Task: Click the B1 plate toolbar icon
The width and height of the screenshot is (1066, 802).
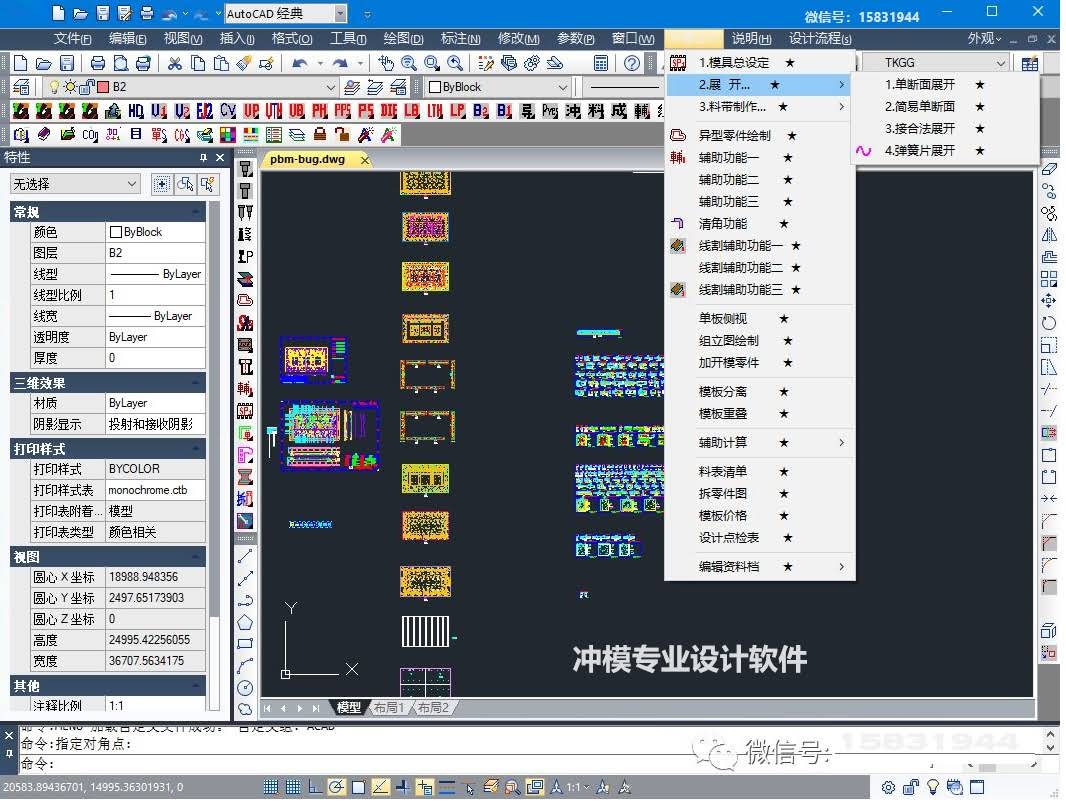Action: [x=504, y=111]
